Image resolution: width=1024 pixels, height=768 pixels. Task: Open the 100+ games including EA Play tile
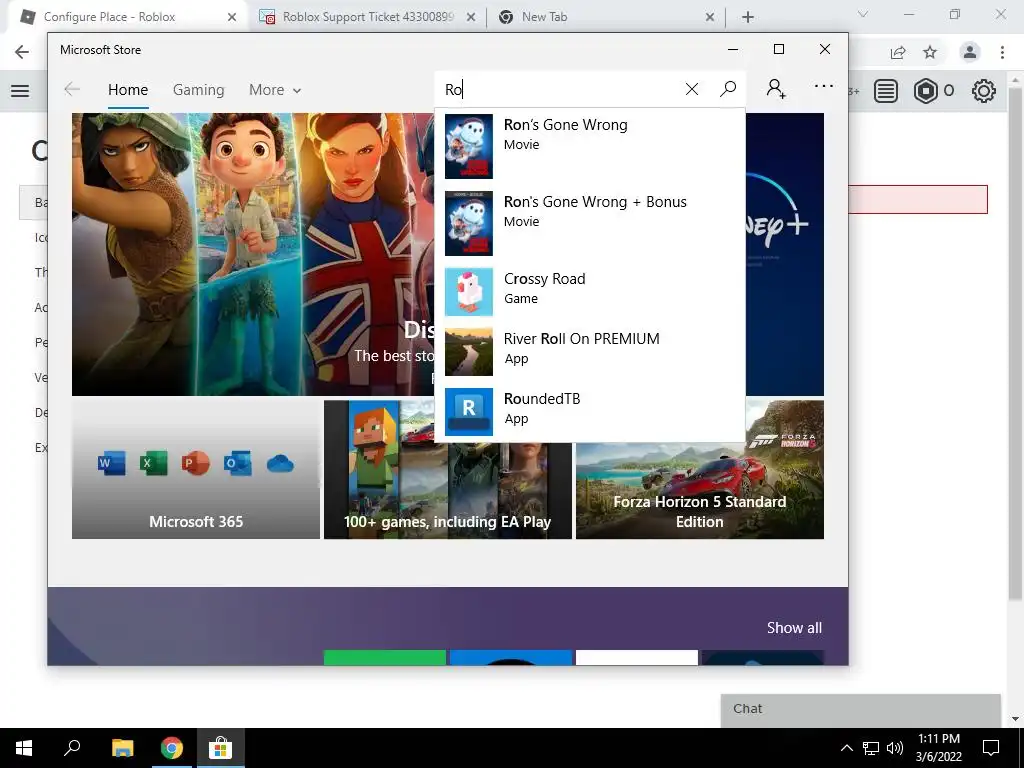[448, 470]
